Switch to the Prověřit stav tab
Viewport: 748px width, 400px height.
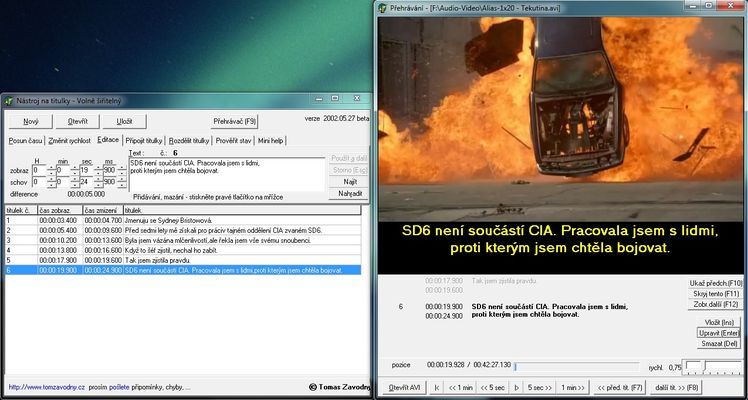(233, 141)
